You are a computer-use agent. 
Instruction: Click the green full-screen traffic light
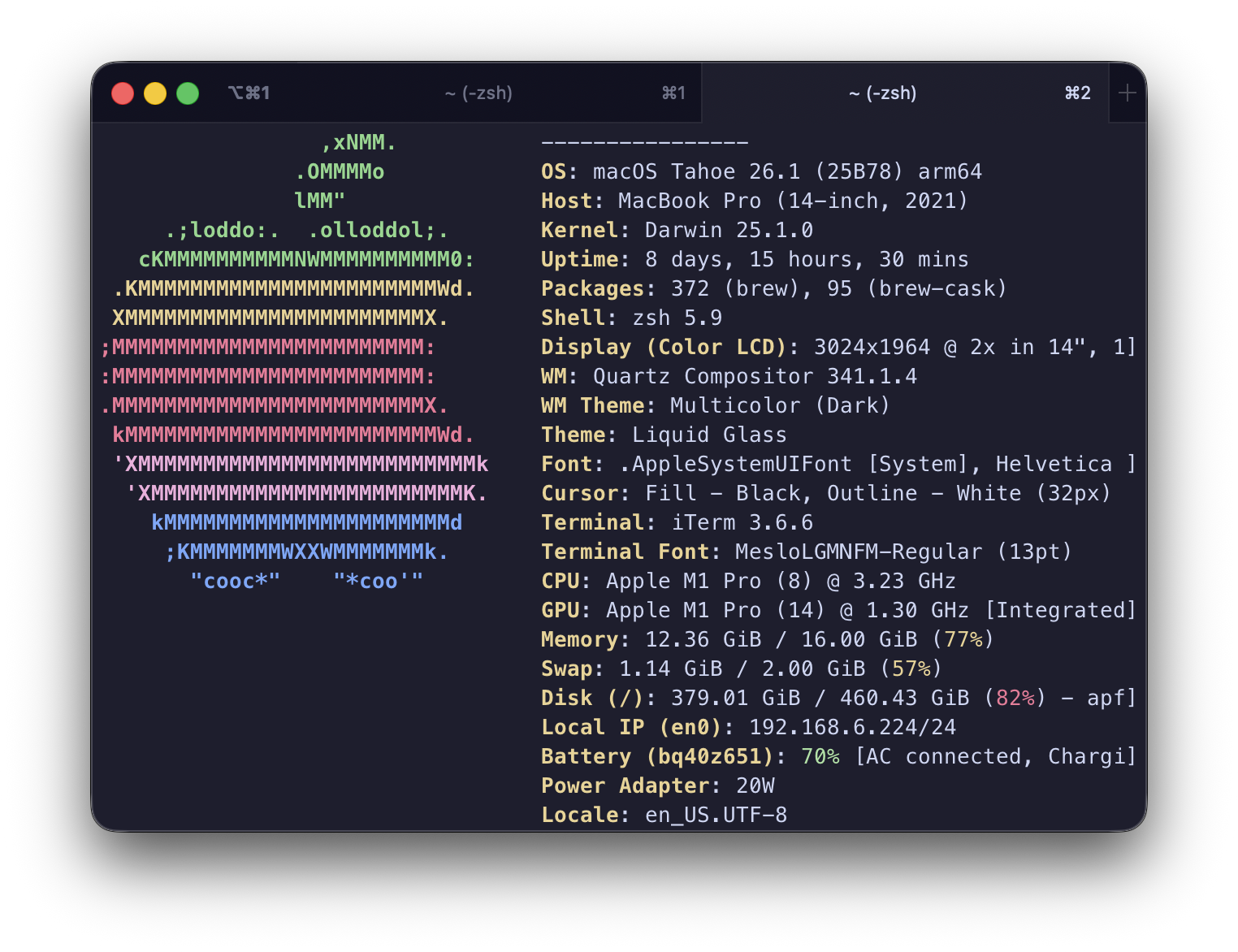tap(188, 93)
